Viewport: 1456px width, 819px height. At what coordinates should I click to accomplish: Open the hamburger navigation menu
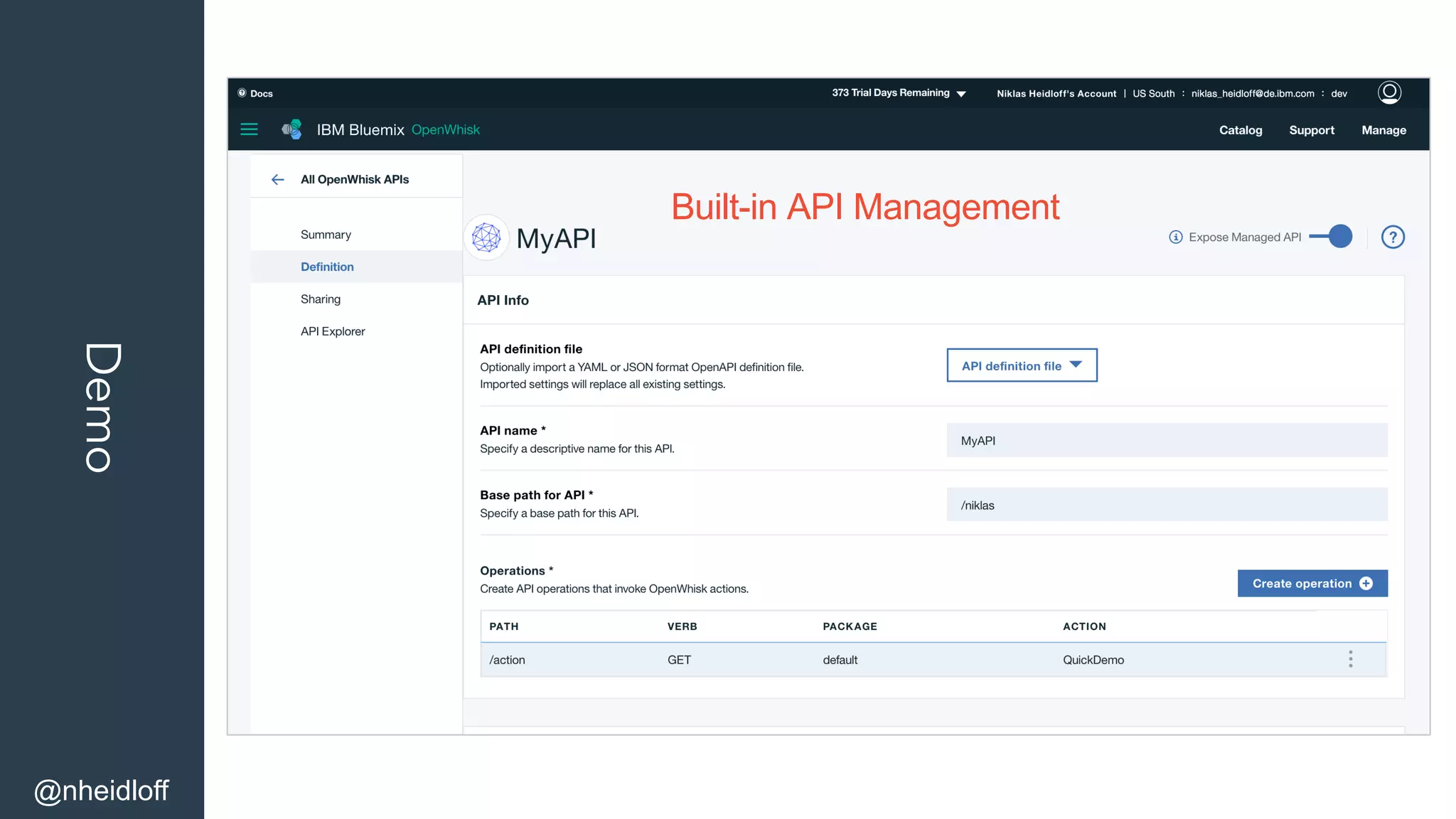pyautogui.click(x=249, y=129)
